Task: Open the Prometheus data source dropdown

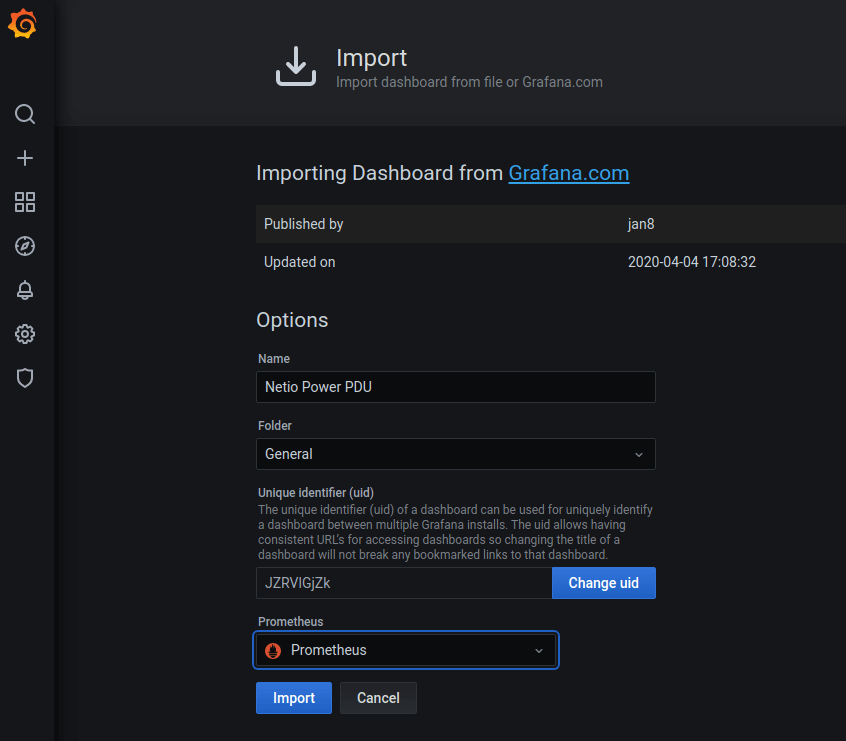Action: click(406, 650)
